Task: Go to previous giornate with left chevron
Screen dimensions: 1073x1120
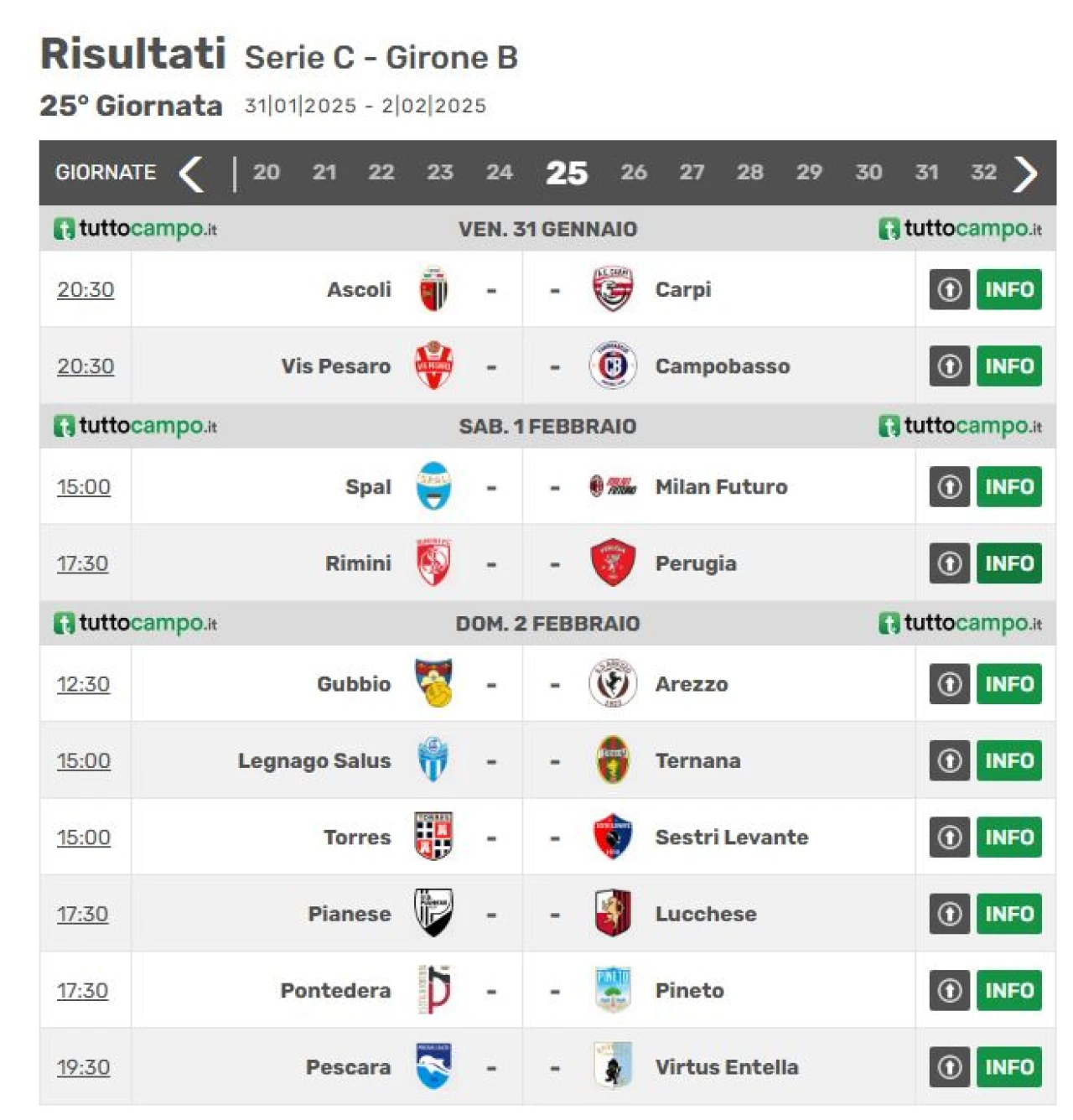Action: 192,174
